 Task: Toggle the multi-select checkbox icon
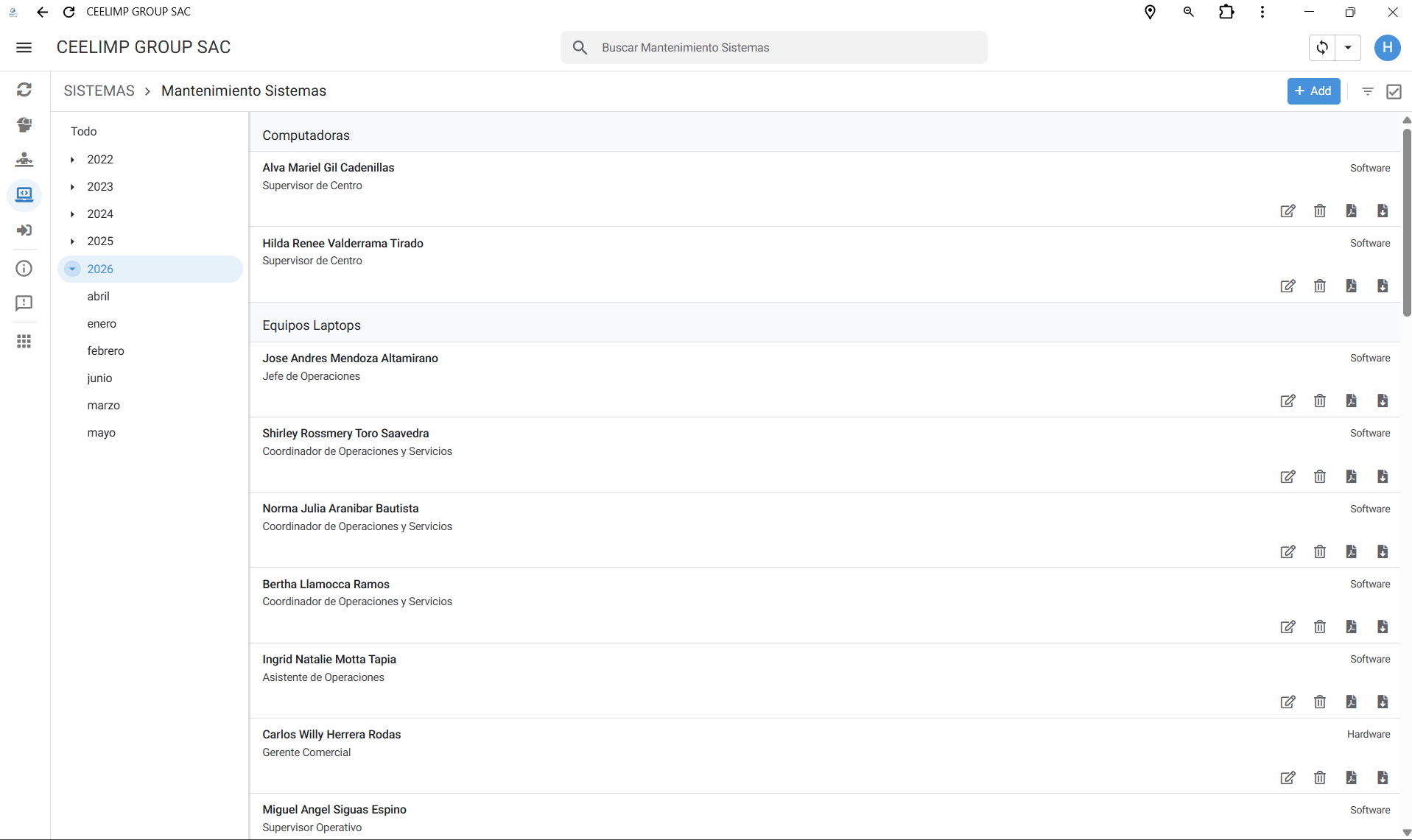click(x=1394, y=91)
